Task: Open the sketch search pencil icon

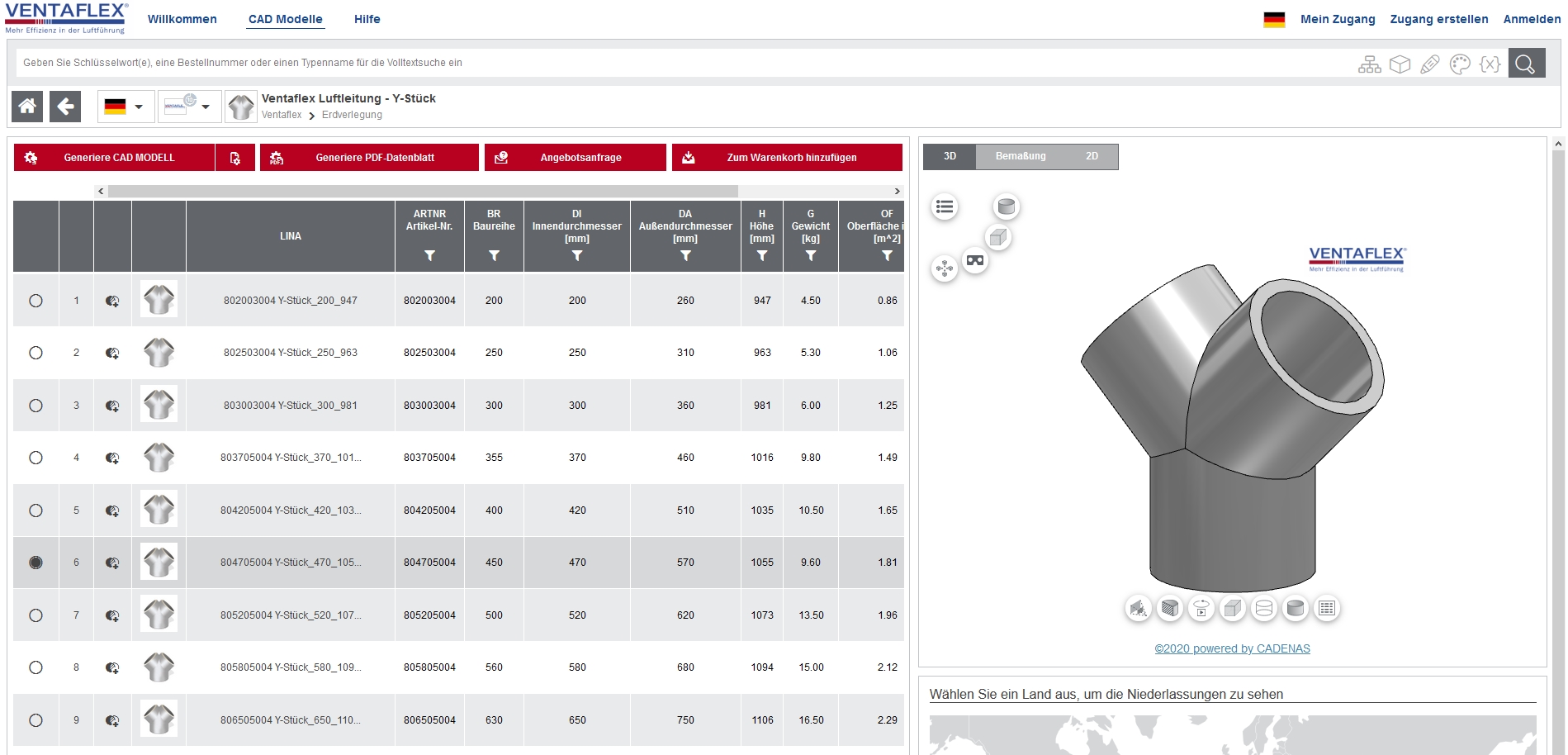Action: tap(1430, 64)
